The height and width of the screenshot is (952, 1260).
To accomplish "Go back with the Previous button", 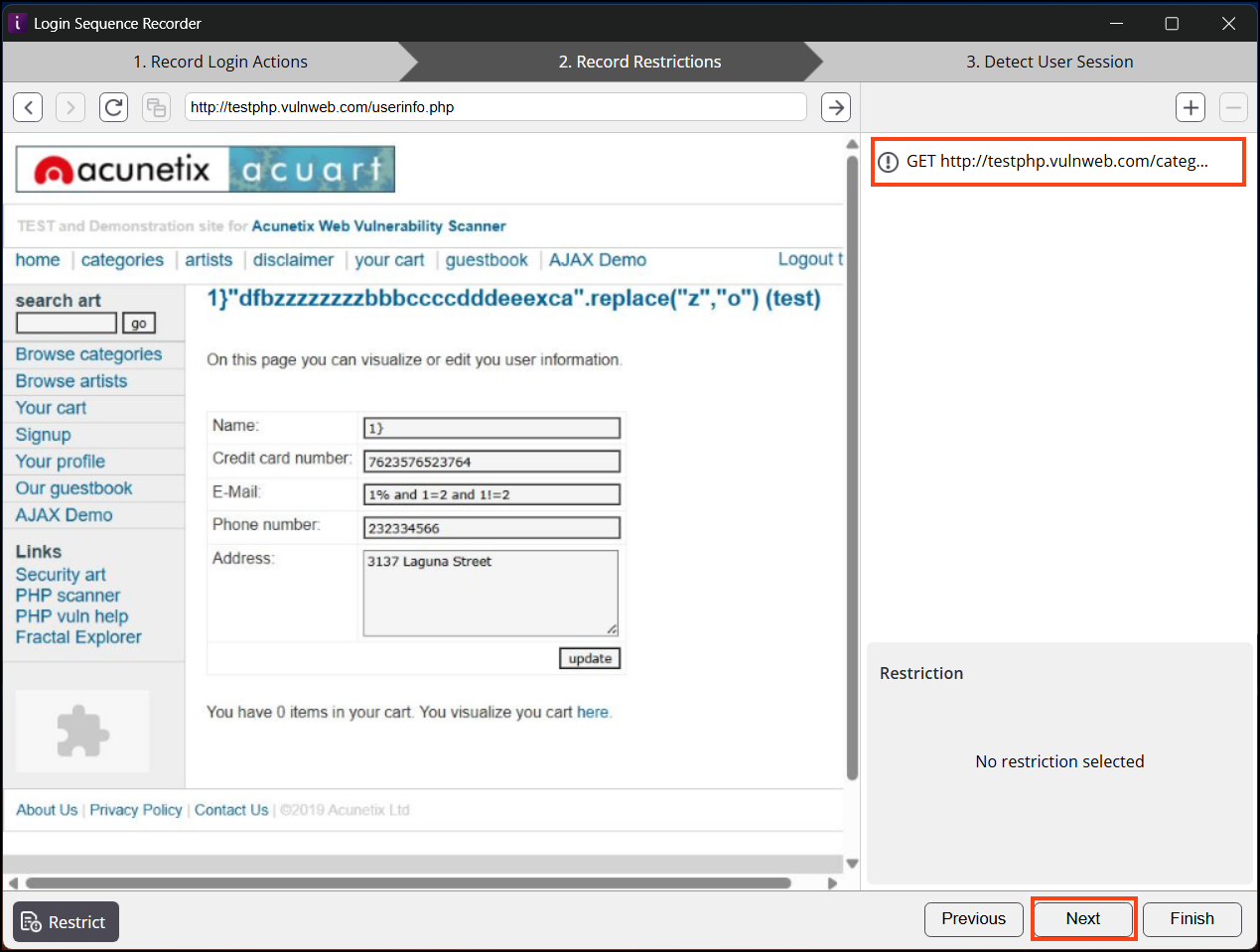I will 973,919.
